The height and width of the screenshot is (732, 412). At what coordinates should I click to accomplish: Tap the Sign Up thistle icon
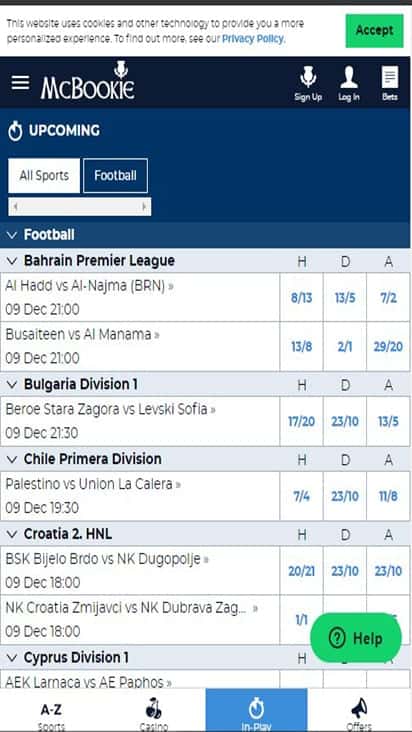(x=308, y=77)
